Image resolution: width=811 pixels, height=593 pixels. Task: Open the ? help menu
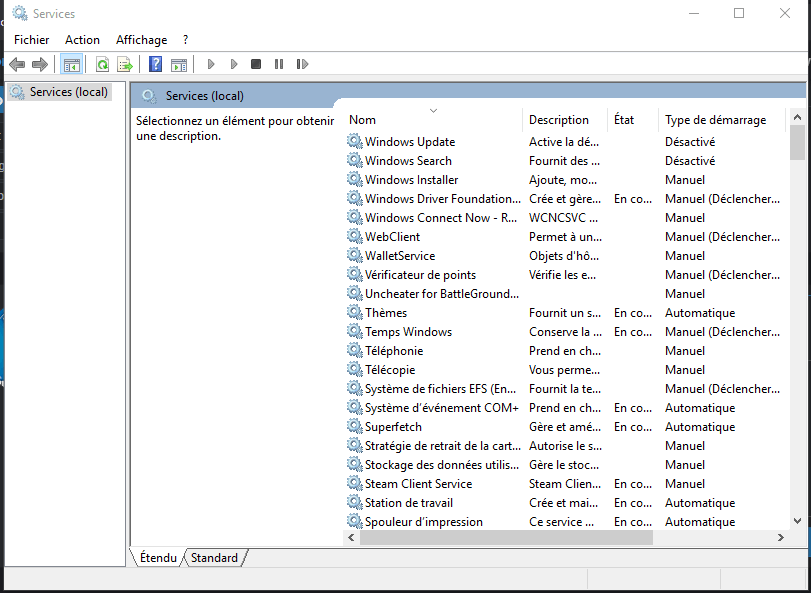pos(186,40)
